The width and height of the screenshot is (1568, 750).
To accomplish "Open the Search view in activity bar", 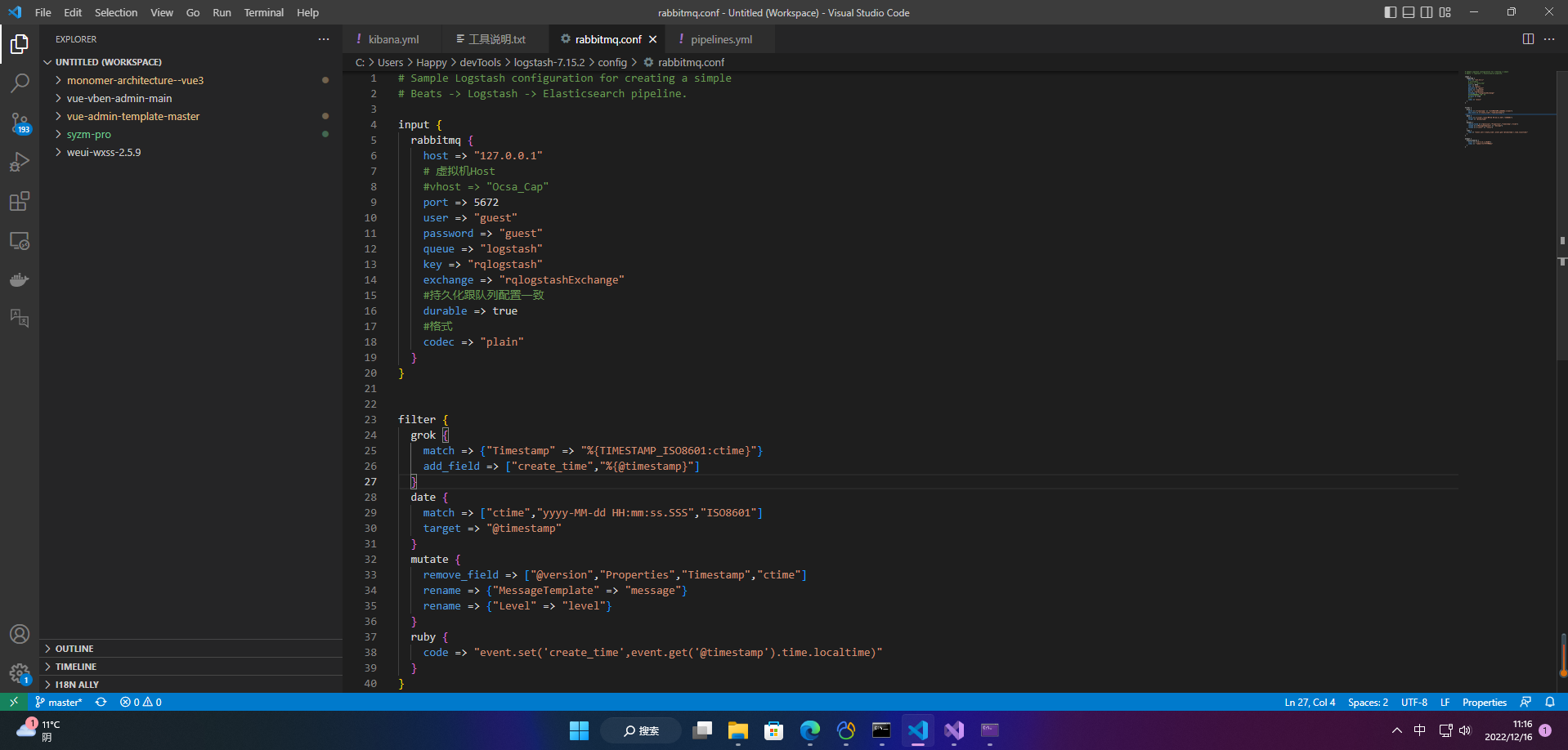I will (20, 83).
